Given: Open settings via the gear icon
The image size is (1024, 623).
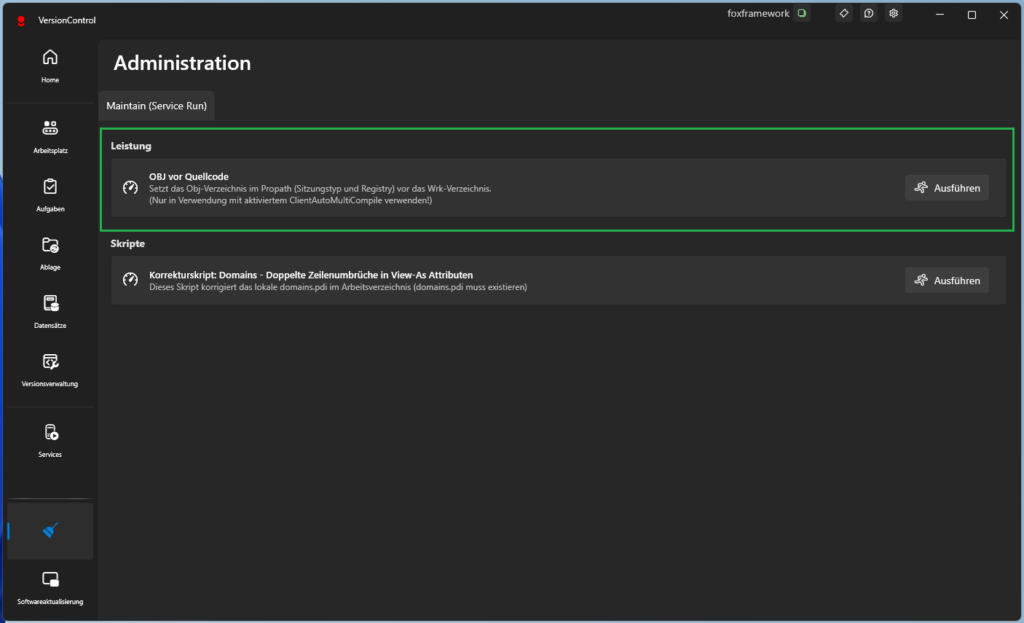Looking at the screenshot, I should coord(894,14).
